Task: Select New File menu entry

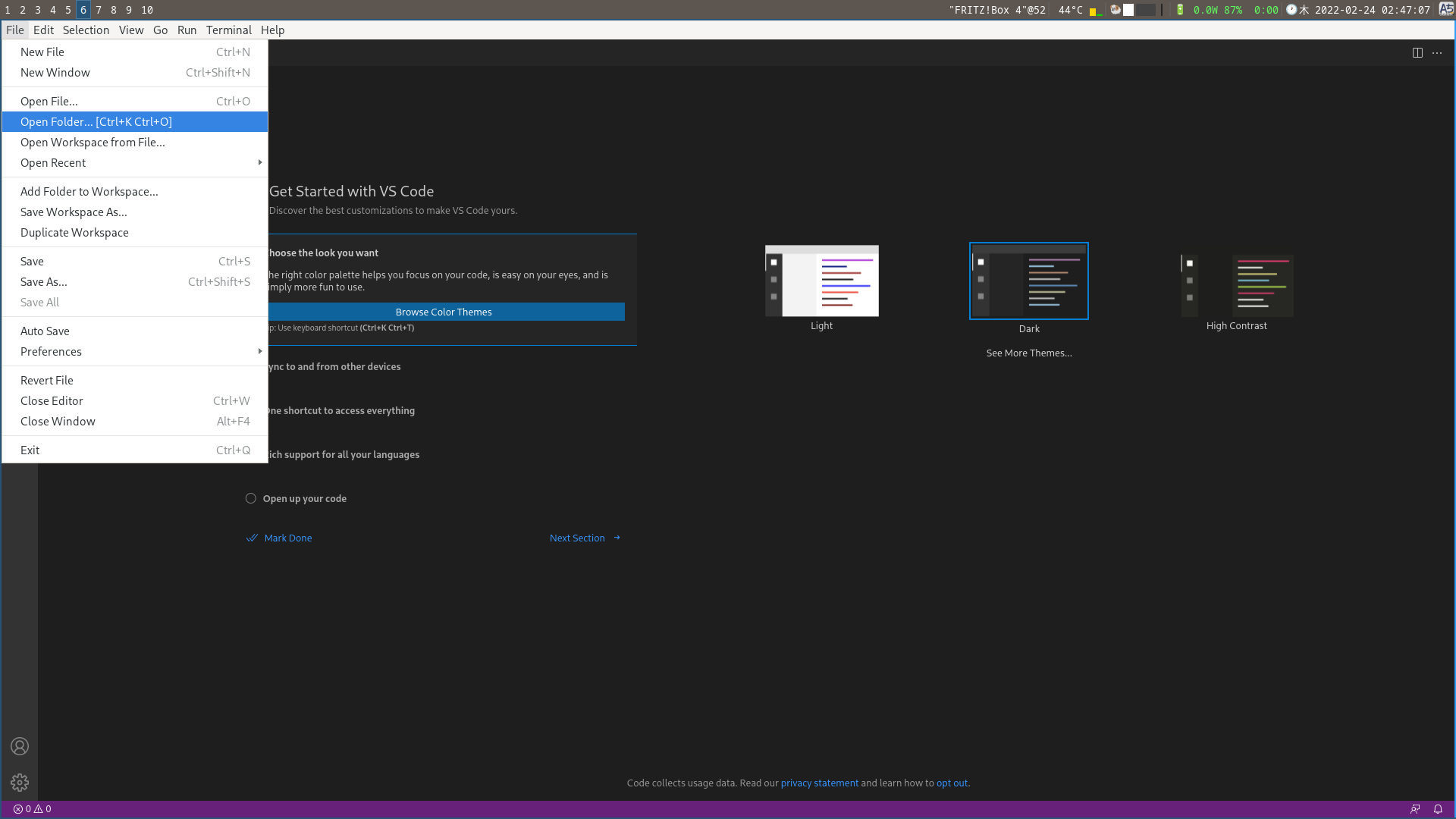Action: click(x=135, y=52)
